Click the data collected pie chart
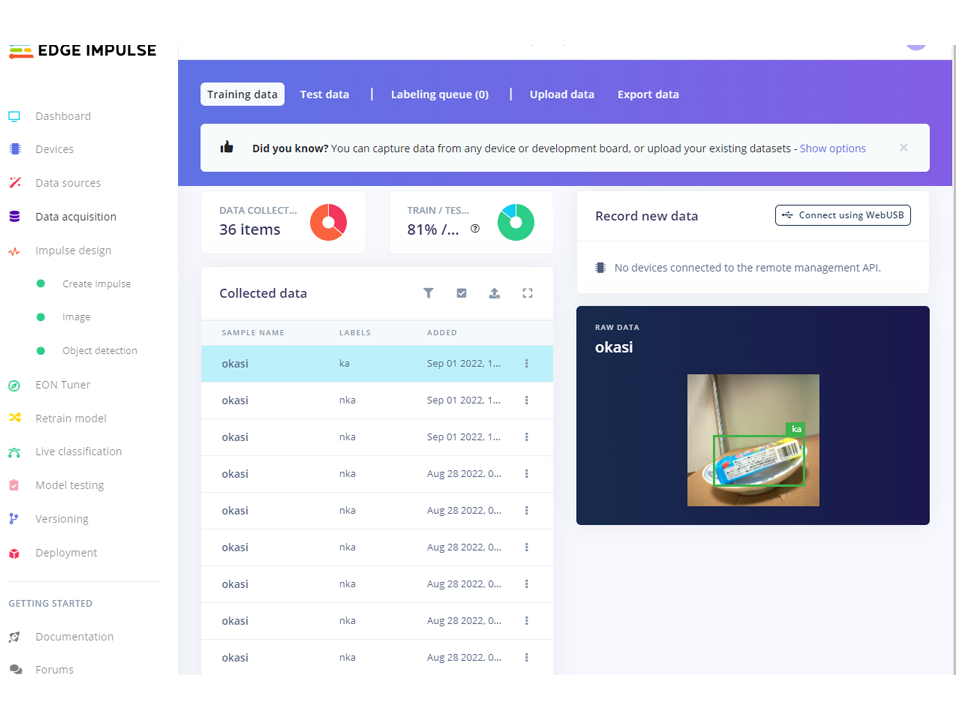The height and width of the screenshot is (720, 960). [328, 222]
